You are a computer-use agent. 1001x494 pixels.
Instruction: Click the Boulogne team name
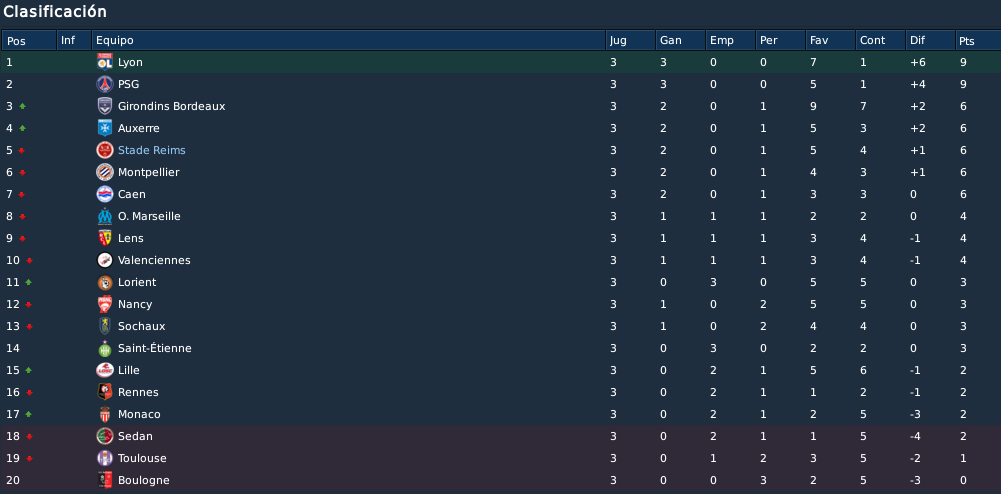tap(144, 480)
